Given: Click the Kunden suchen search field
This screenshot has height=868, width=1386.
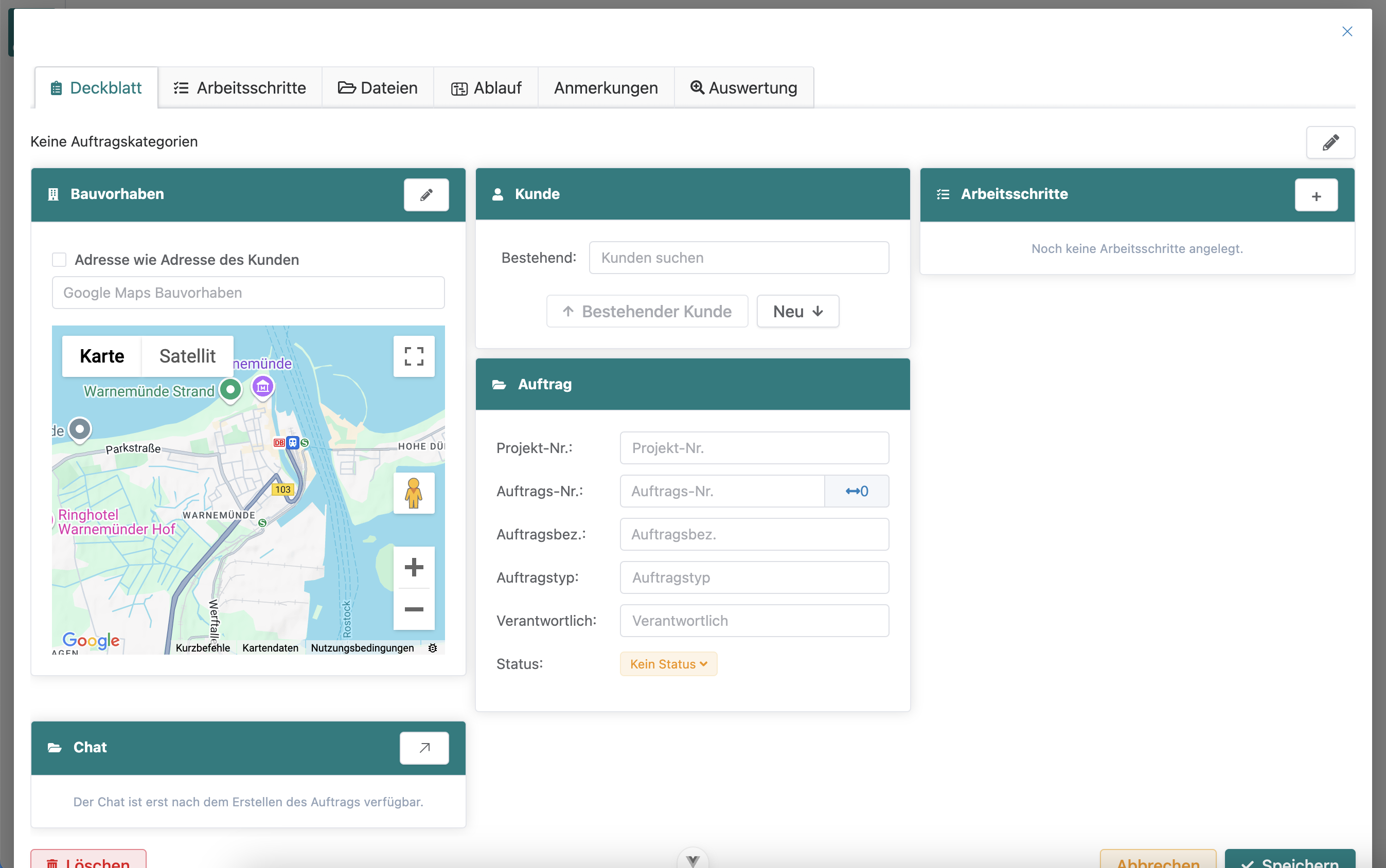Looking at the screenshot, I should pyautogui.click(x=739, y=258).
